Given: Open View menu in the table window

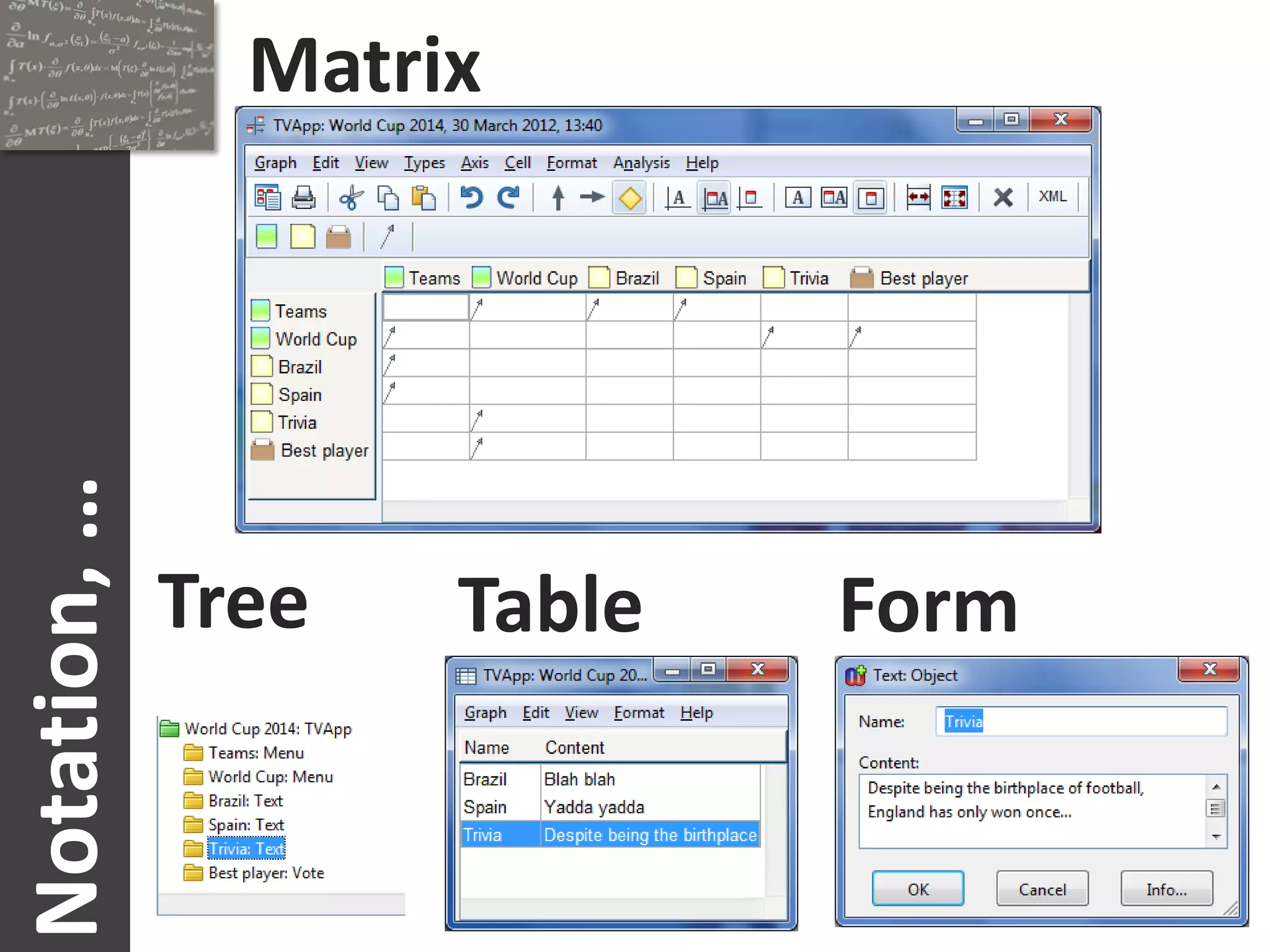Looking at the screenshot, I should (581, 713).
